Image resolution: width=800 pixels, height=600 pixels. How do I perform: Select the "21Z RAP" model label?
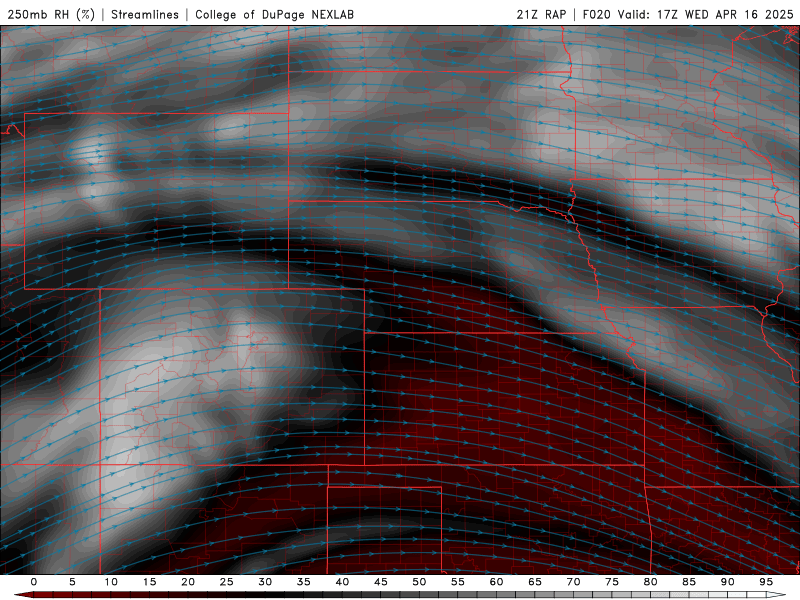(541, 14)
